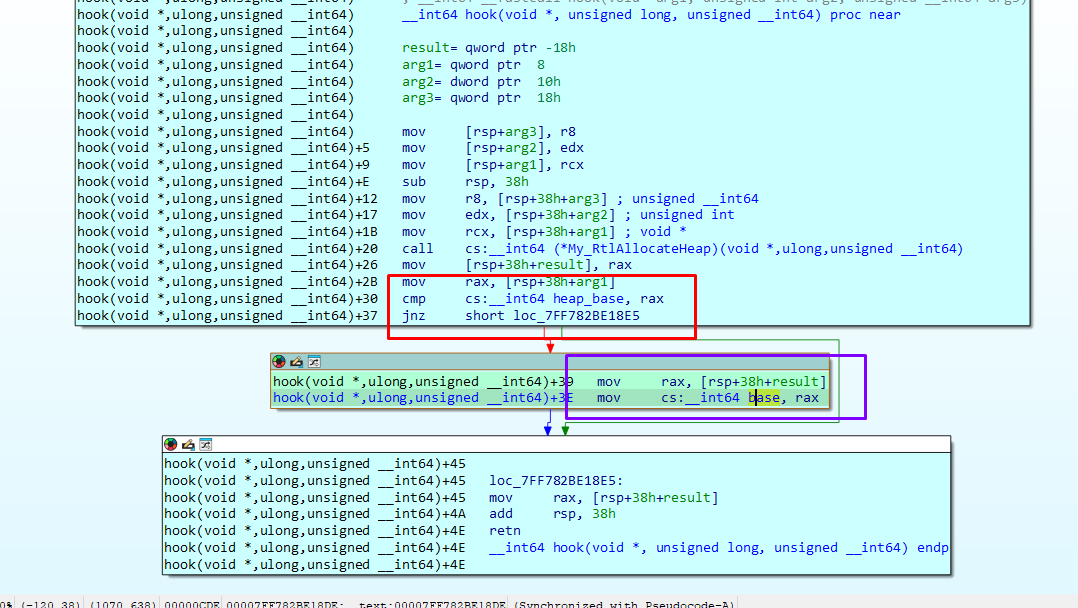Image resolution: width=1078 pixels, height=608 pixels.
Task: Click the 'edx, [rsp+38h+arg2]' operand
Action: tap(540, 215)
